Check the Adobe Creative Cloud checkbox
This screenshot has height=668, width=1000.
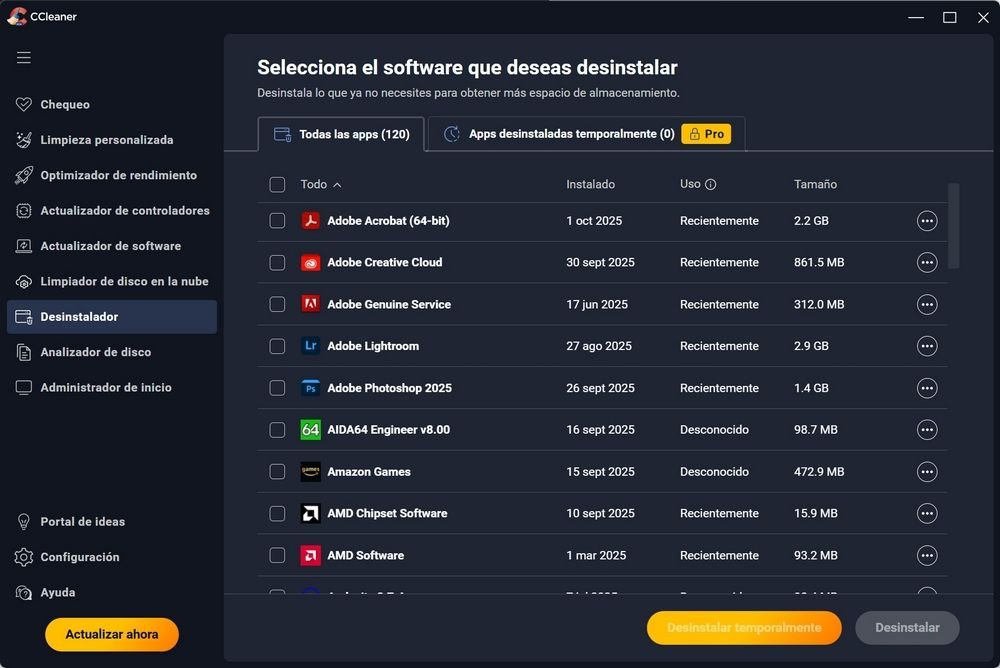point(277,263)
